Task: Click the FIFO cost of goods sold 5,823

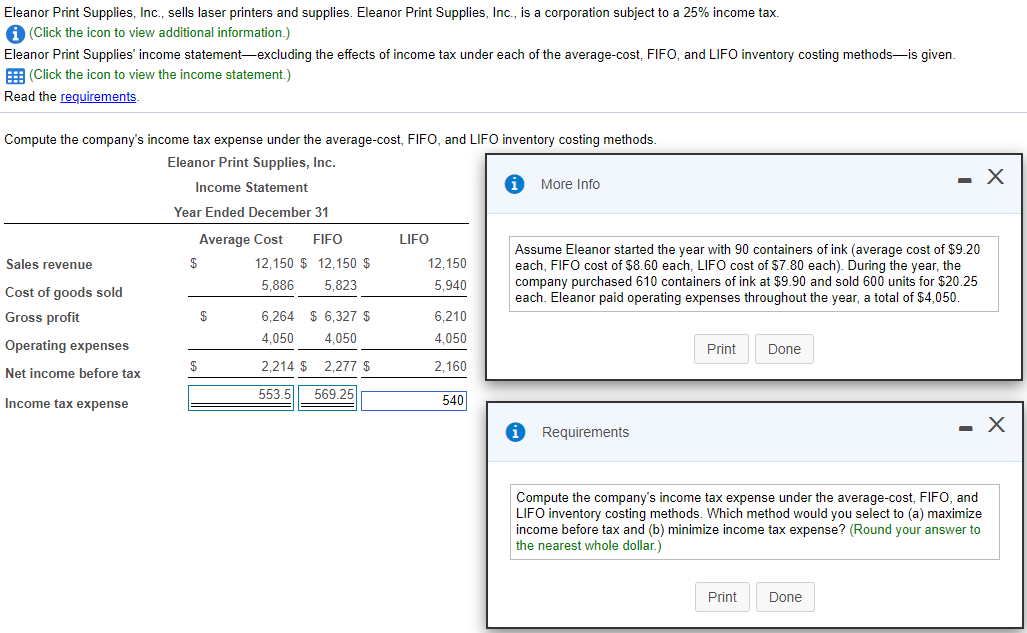Action: [x=341, y=286]
